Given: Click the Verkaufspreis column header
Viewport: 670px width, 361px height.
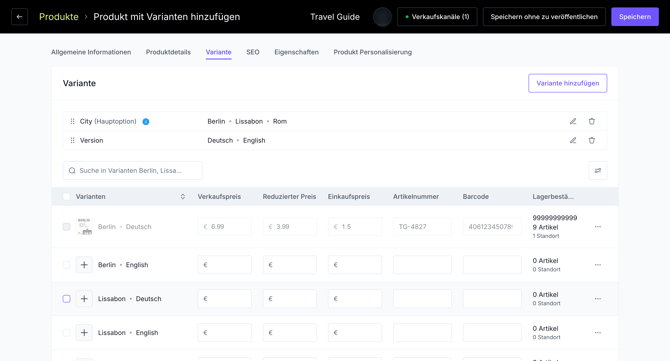Looking at the screenshot, I should (x=219, y=197).
